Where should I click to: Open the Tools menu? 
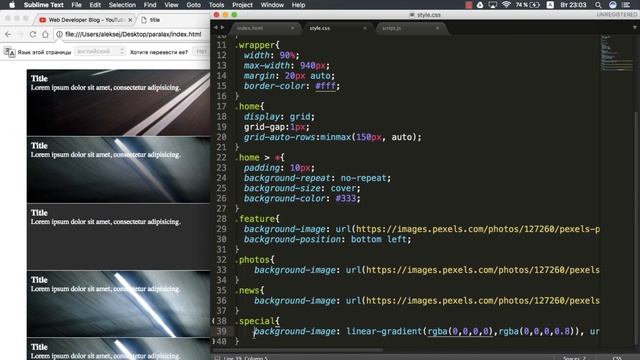click(x=216, y=5)
